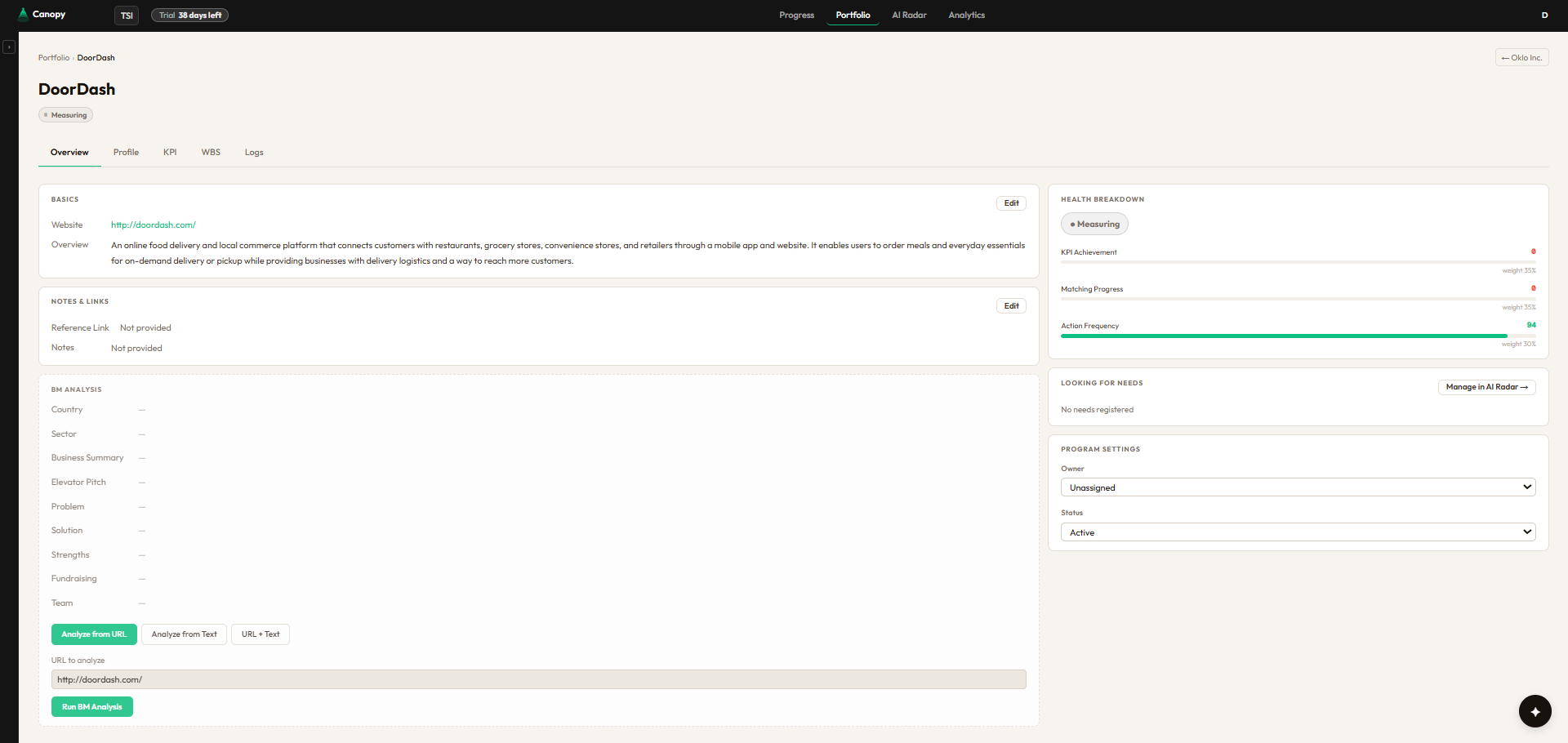The height and width of the screenshot is (743, 1568).
Task: Open Manage in AI Radar
Action: (1486, 387)
